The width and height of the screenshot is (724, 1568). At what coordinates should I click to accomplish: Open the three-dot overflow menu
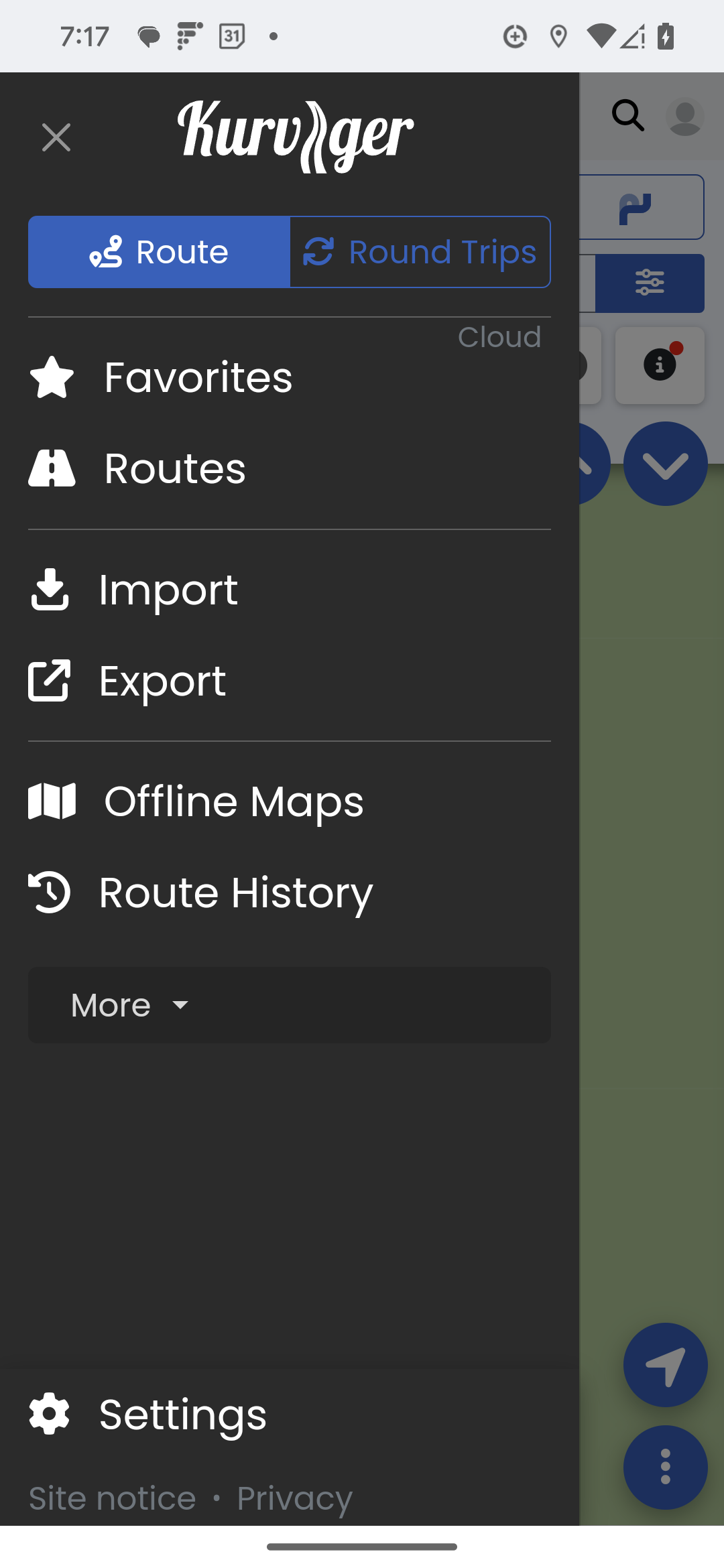665,1467
